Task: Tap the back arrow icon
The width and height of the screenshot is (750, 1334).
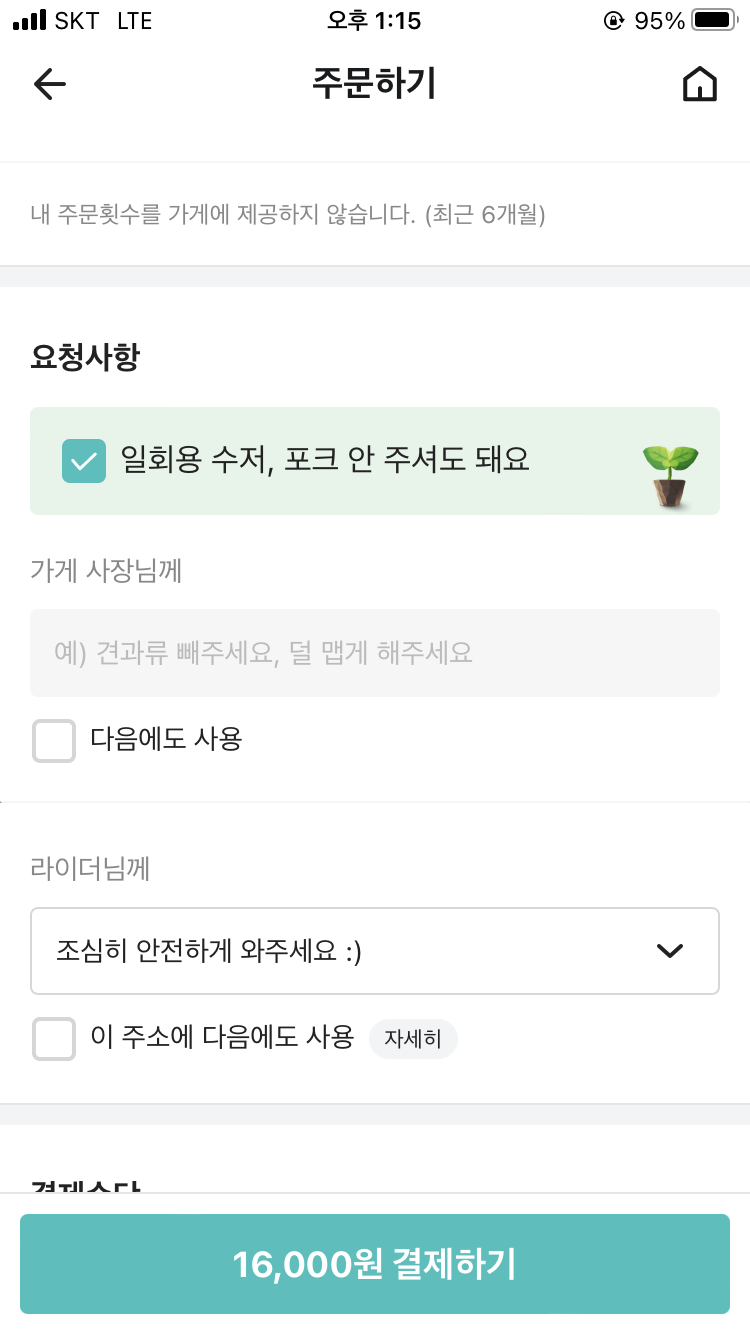Action: pos(49,84)
